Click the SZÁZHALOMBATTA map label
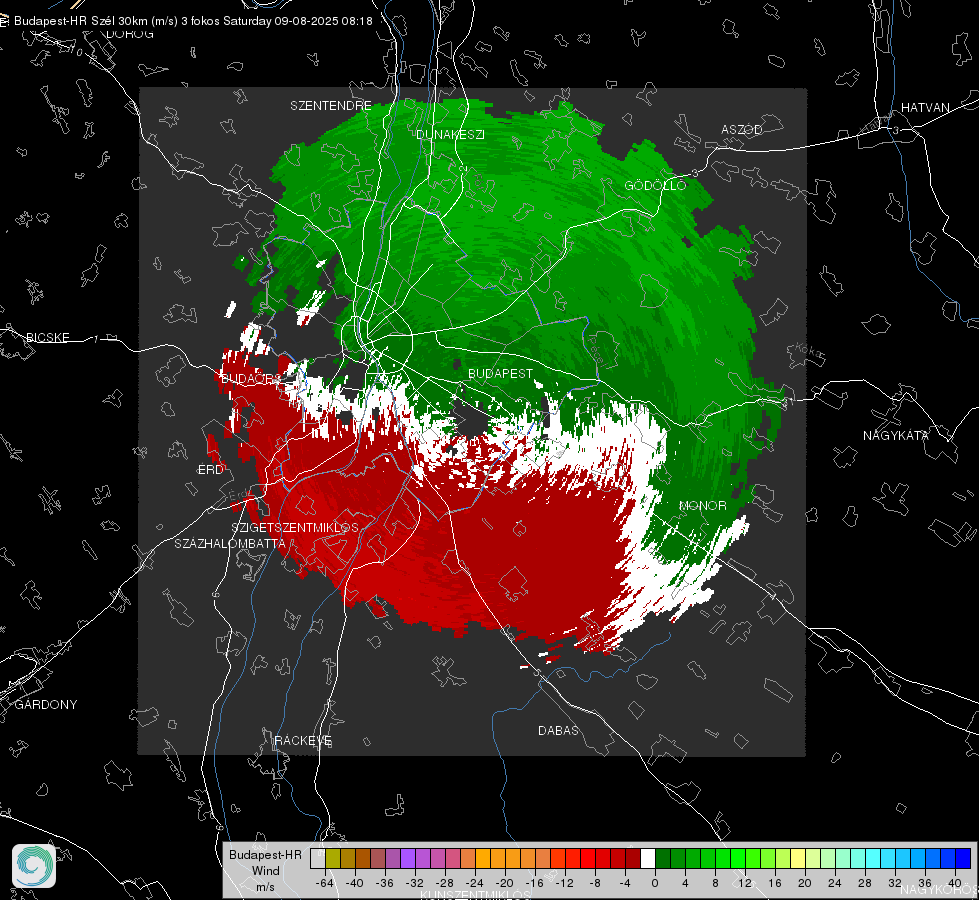 pos(230,543)
